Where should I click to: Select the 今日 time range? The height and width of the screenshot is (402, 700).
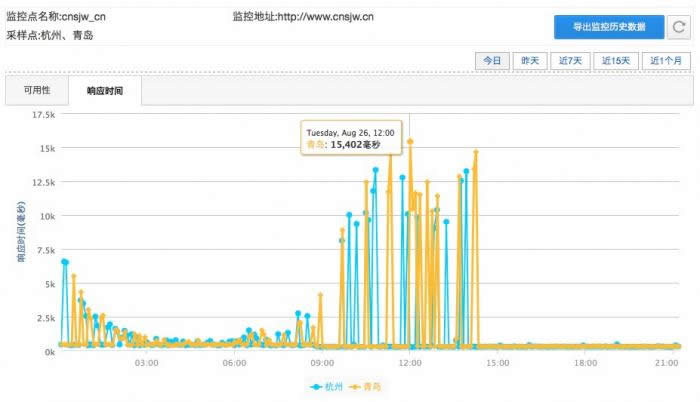click(491, 61)
